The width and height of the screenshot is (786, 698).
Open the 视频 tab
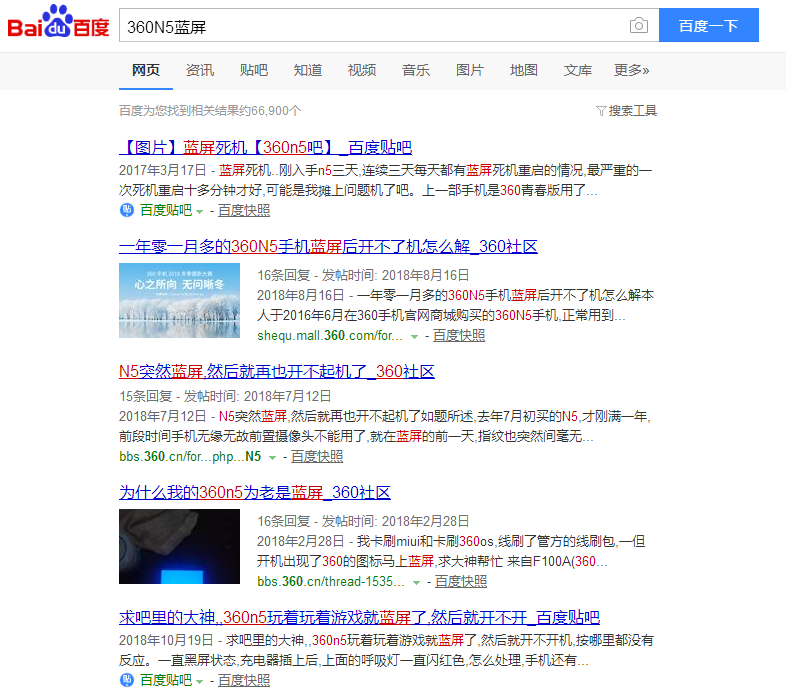[x=362, y=70]
